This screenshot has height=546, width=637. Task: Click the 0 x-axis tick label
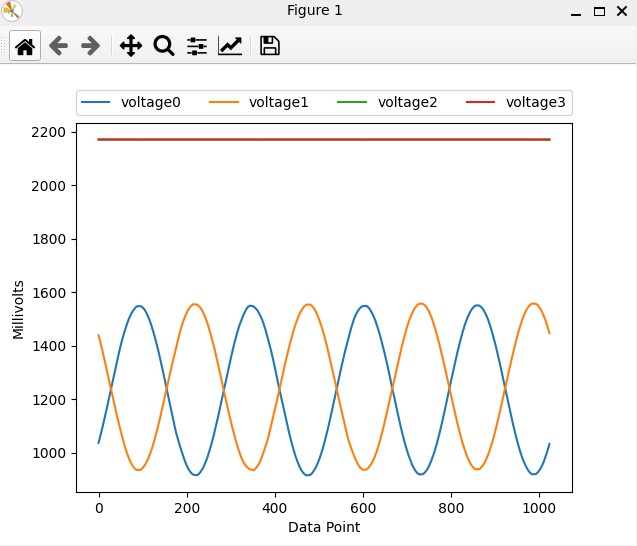point(99,508)
